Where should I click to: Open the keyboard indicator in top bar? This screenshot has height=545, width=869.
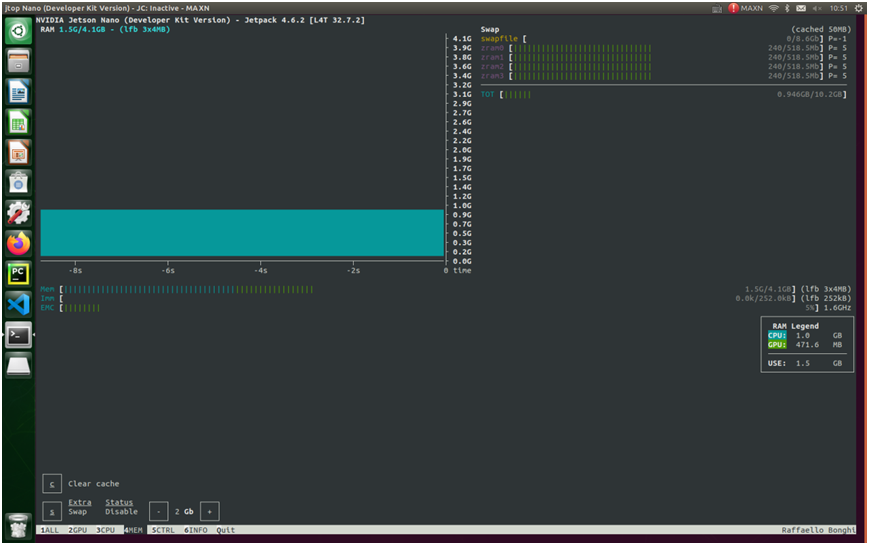(x=717, y=8)
